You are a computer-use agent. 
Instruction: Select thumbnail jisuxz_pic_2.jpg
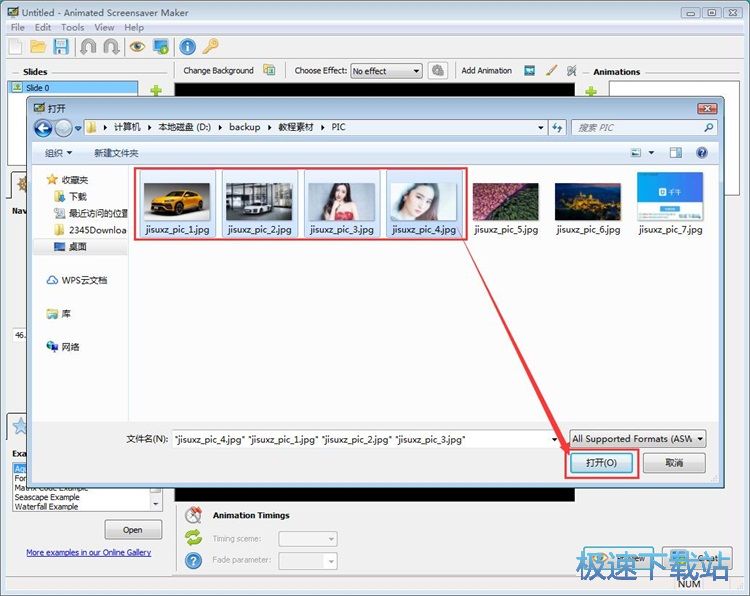(259, 203)
